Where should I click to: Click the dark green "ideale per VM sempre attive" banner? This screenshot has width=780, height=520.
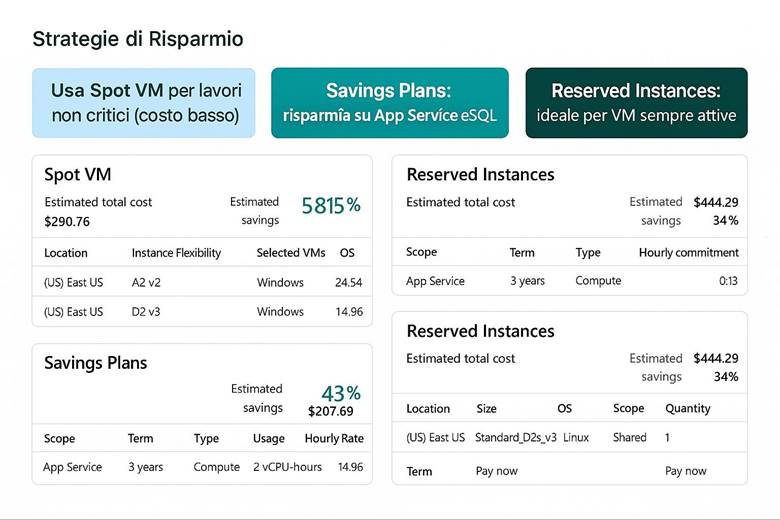[636, 102]
